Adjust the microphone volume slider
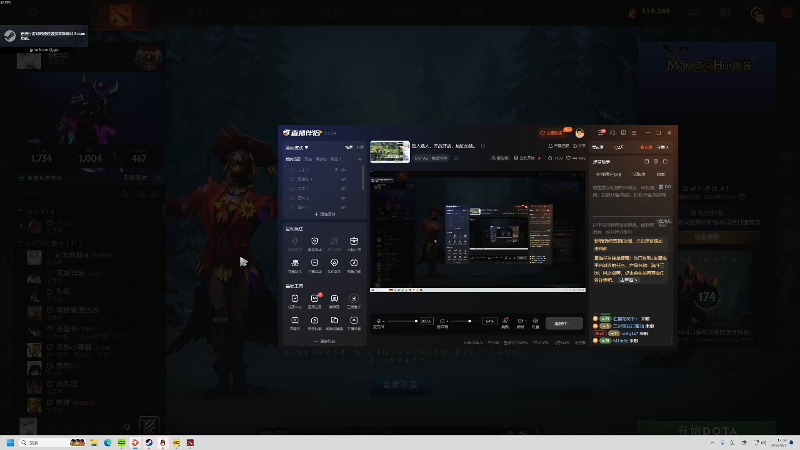The height and width of the screenshot is (450, 800). point(402,321)
